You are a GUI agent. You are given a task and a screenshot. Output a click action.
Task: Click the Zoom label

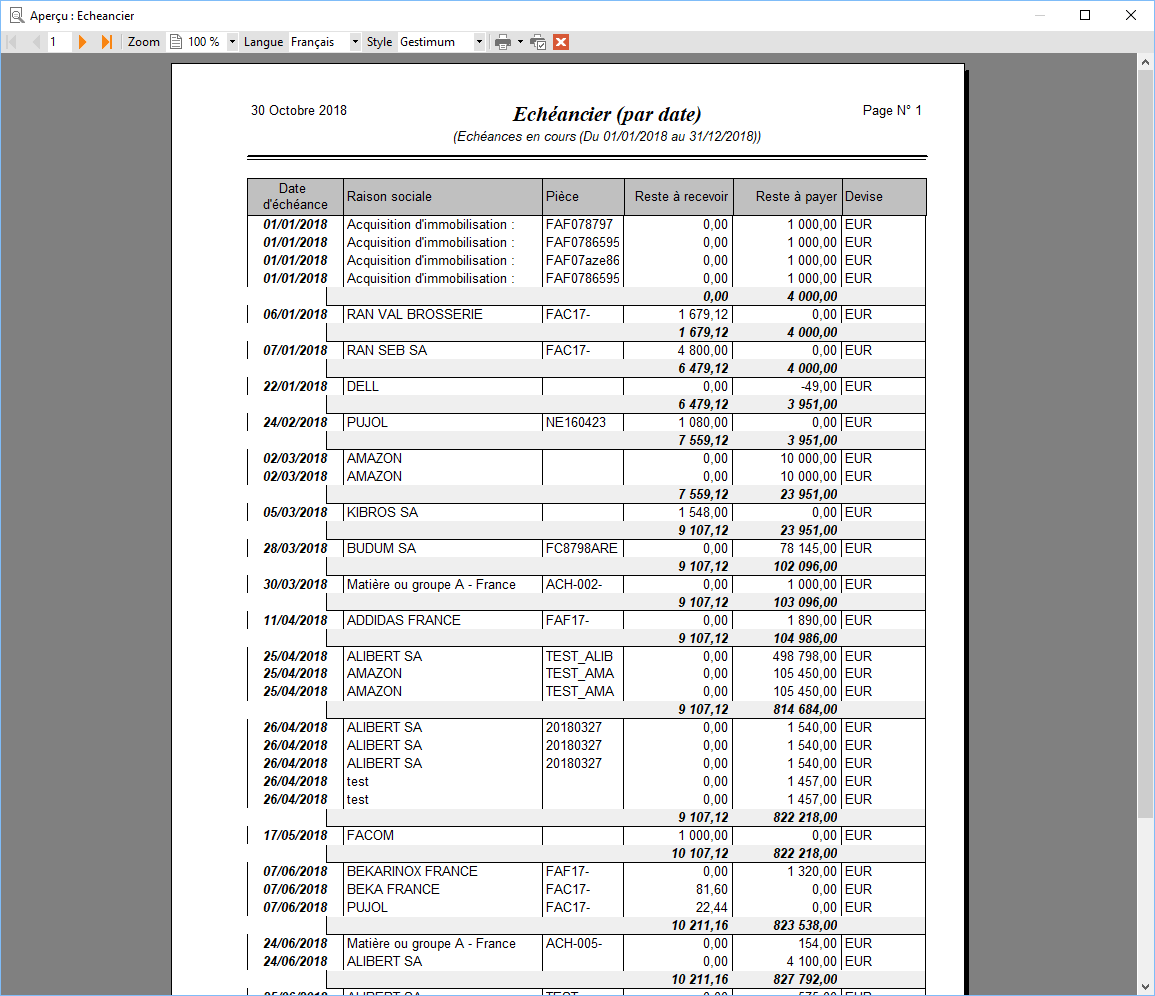[144, 42]
